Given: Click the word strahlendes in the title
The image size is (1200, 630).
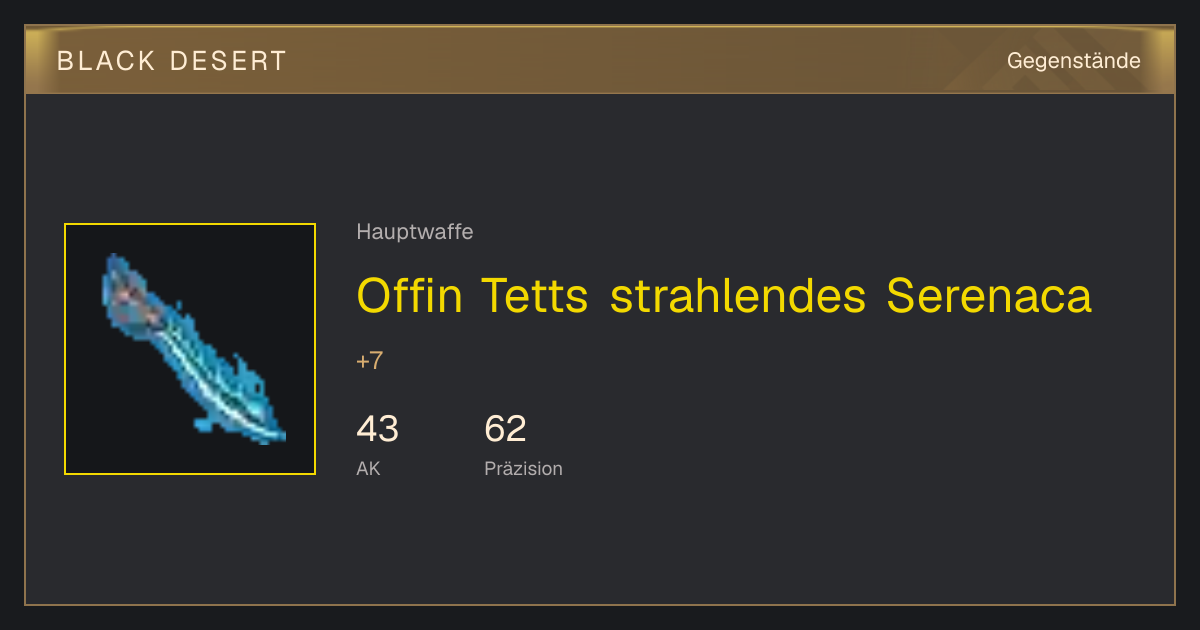Looking at the screenshot, I should click(737, 296).
